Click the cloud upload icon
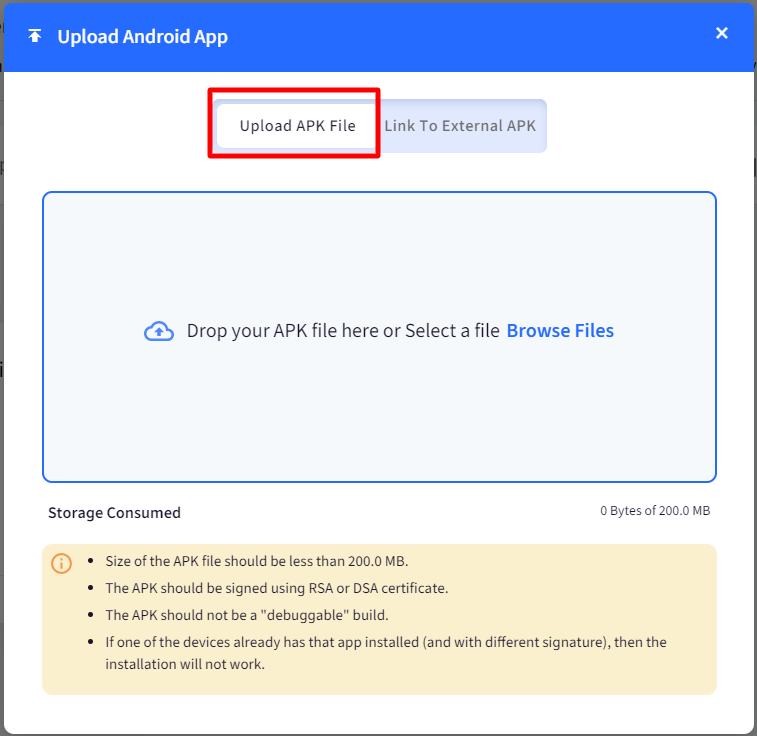The width and height of the screenshot is (757, 736). 159,332
